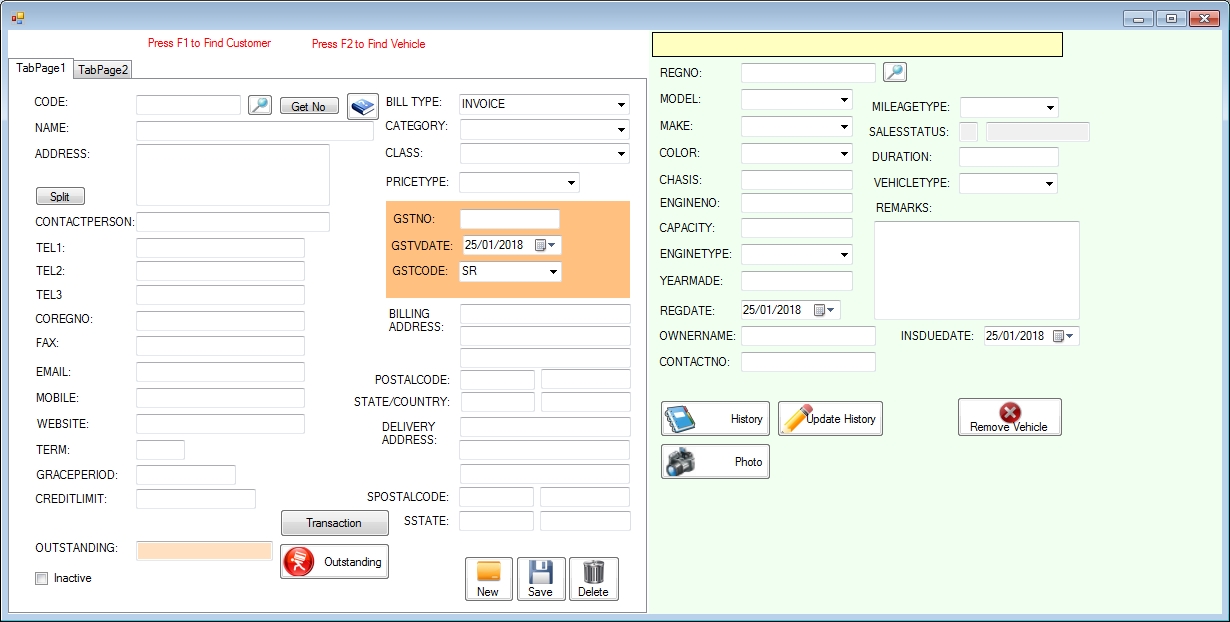The height and width of the screenshot is (622, 1230).
Task: Click the first BILLING ADDRESS line field
Action: point(545,314)
